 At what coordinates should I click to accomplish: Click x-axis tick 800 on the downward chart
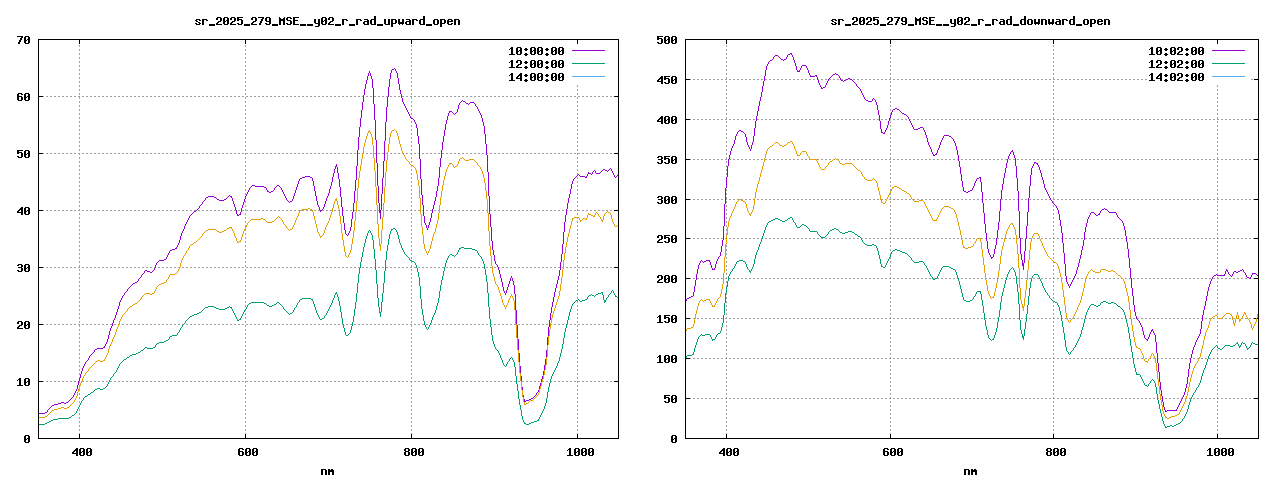tap(1055, 452)
